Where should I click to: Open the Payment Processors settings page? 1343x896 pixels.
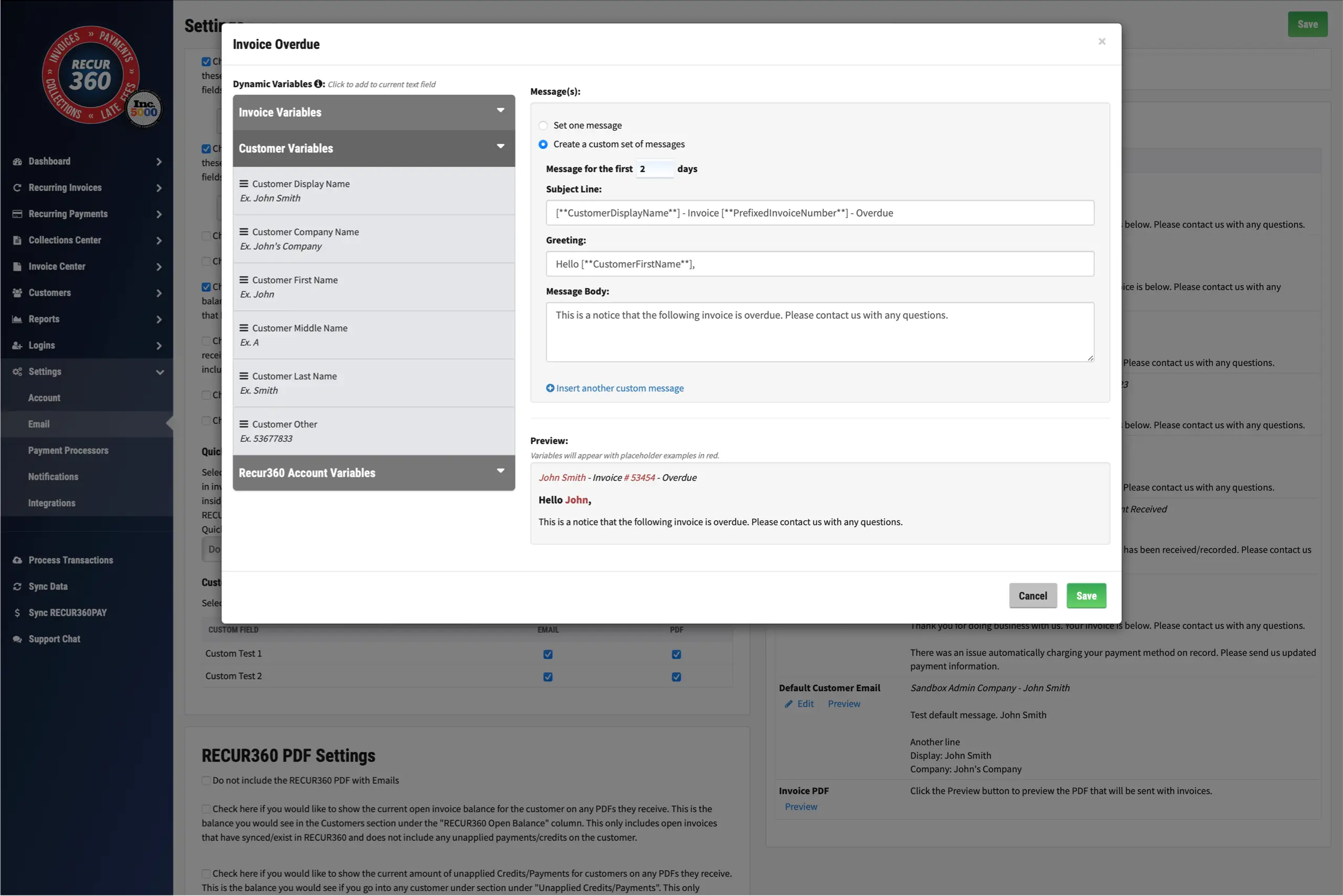pos(68,451)
